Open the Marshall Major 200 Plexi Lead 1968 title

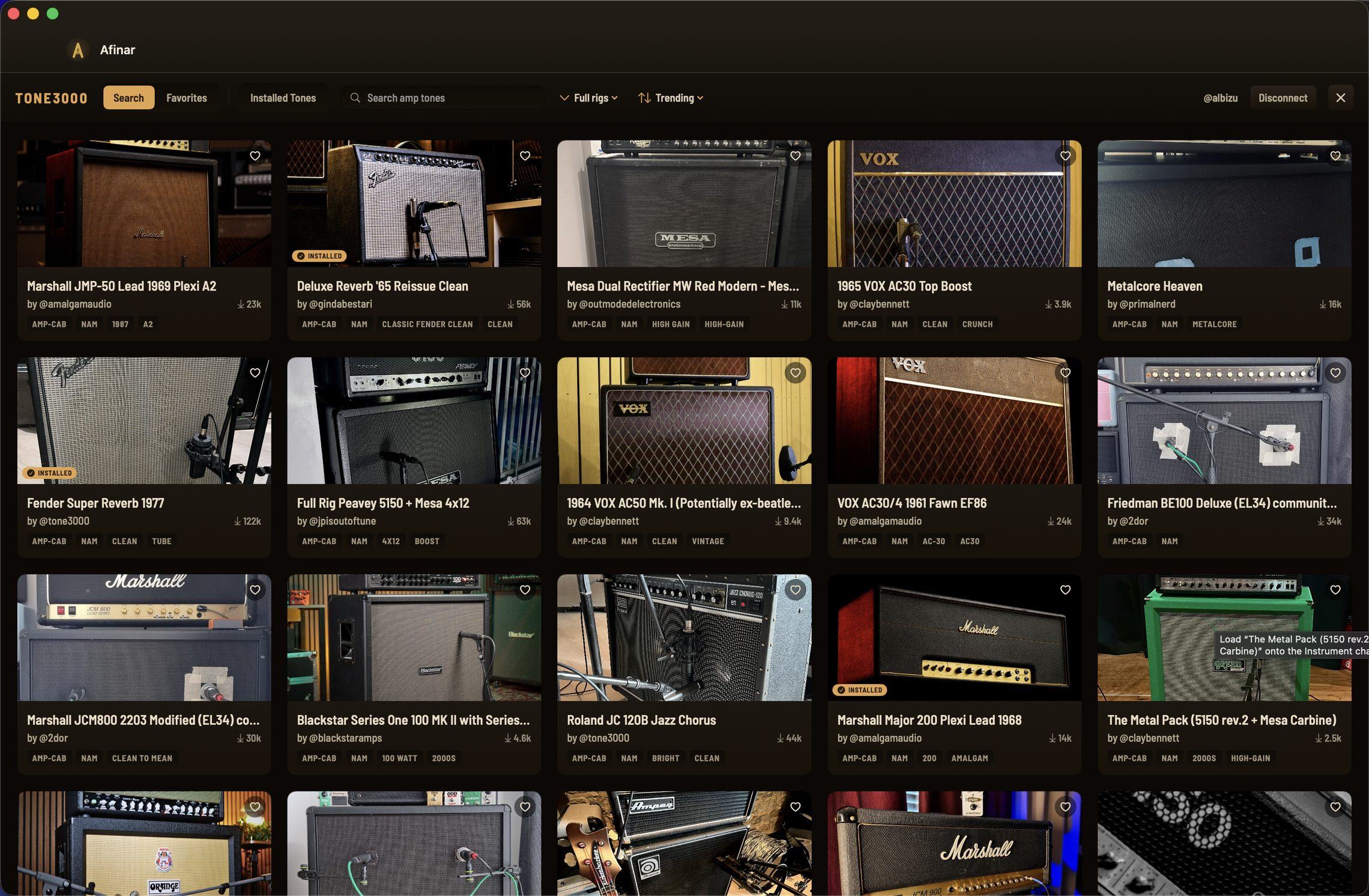(x=929, y=720)
